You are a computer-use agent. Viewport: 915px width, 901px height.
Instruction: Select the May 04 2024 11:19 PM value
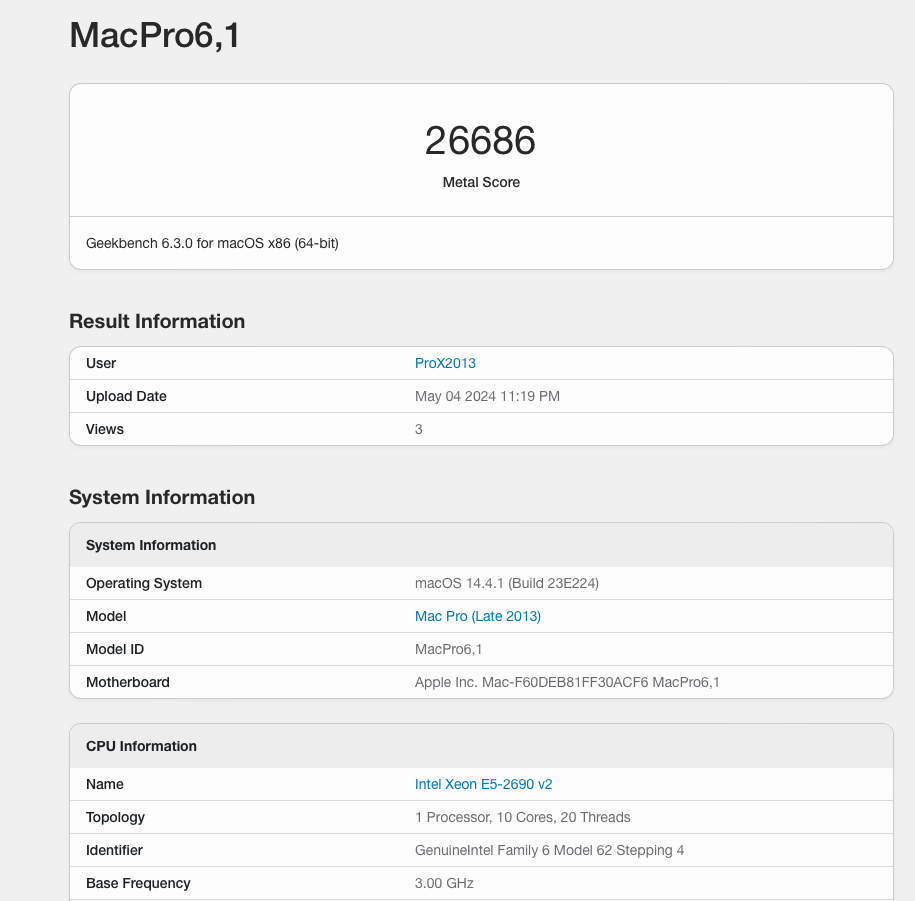click(487, 396)
